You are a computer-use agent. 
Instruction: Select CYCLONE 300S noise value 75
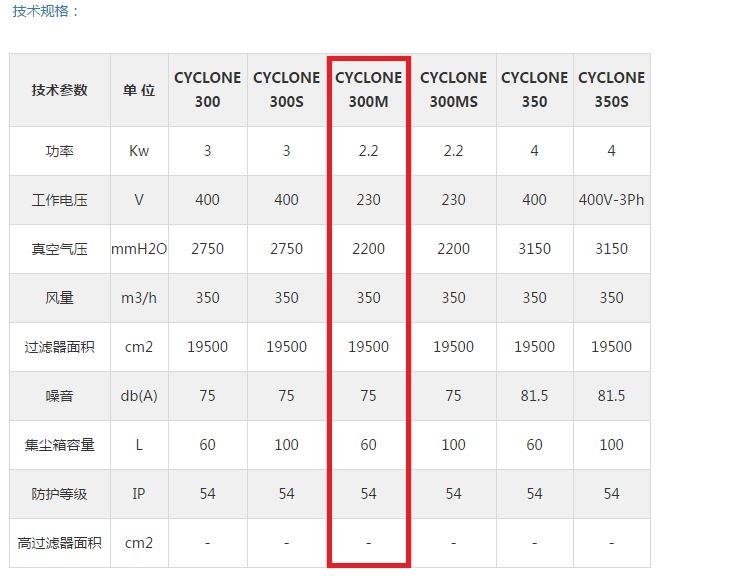tap(286, 396)
